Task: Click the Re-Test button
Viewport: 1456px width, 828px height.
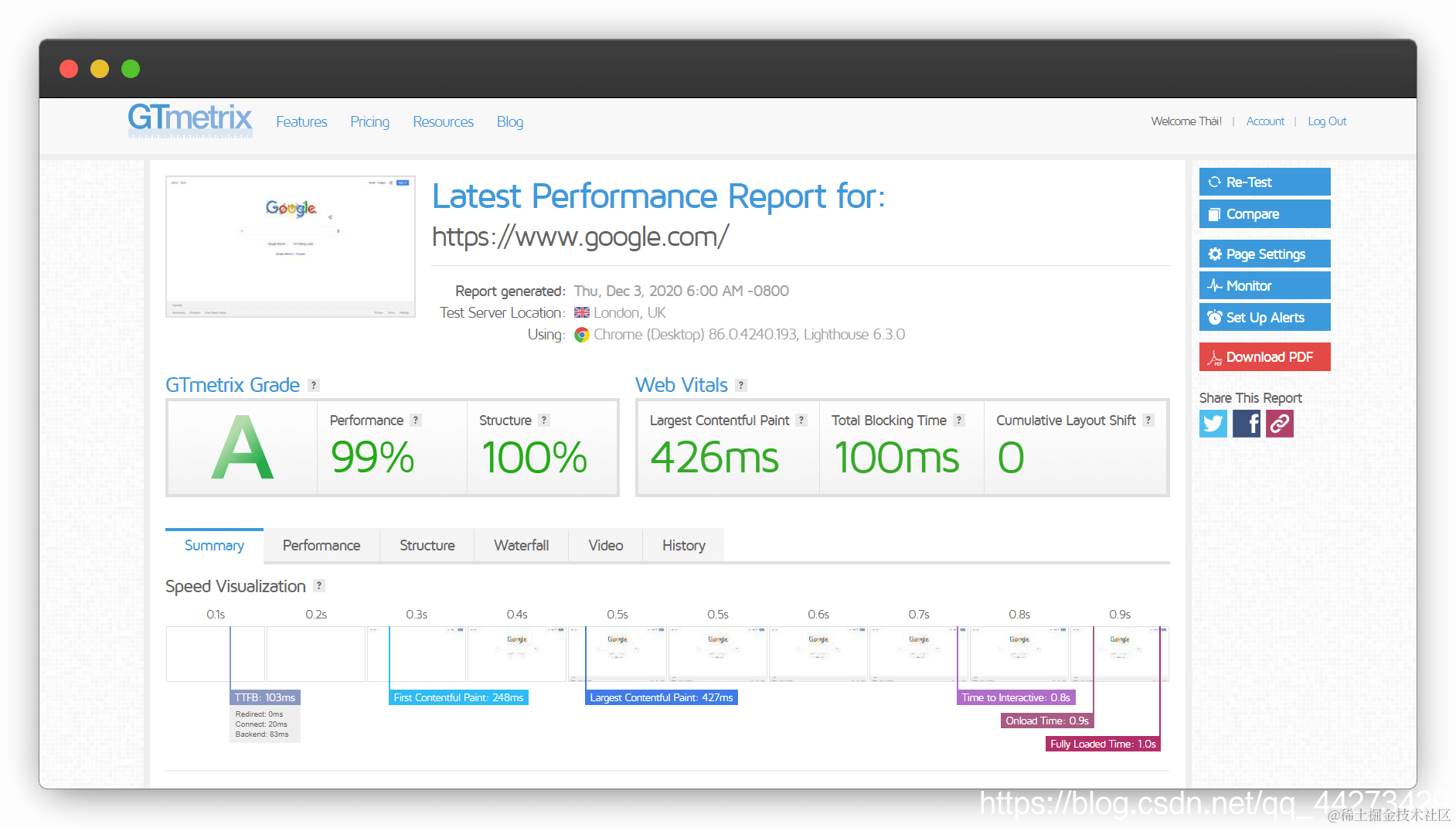Action: pos(1264,182)
